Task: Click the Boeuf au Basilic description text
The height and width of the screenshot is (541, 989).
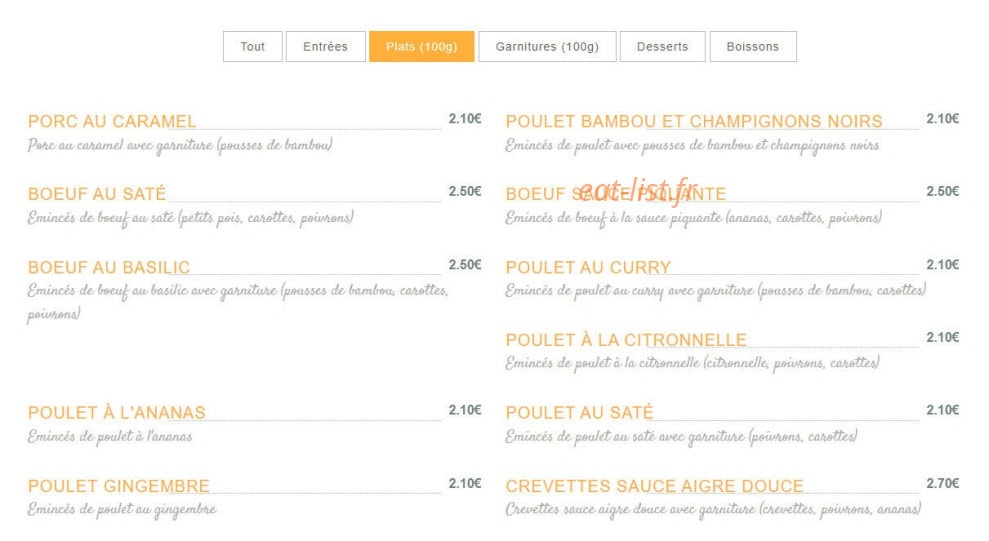Action: pyautogui.click(x=238, y=302)
